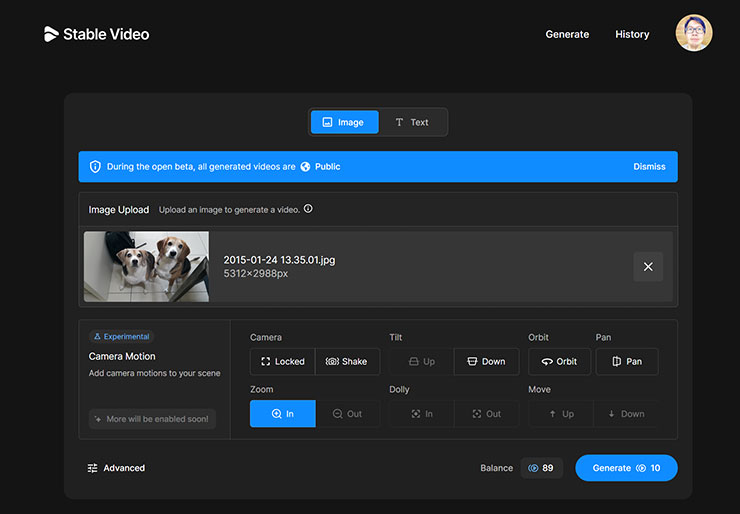Image resolution: width=740 pixels, height=514 pixels.
Task: Choose Zoom Out camera motion
Action: point(347,413)
